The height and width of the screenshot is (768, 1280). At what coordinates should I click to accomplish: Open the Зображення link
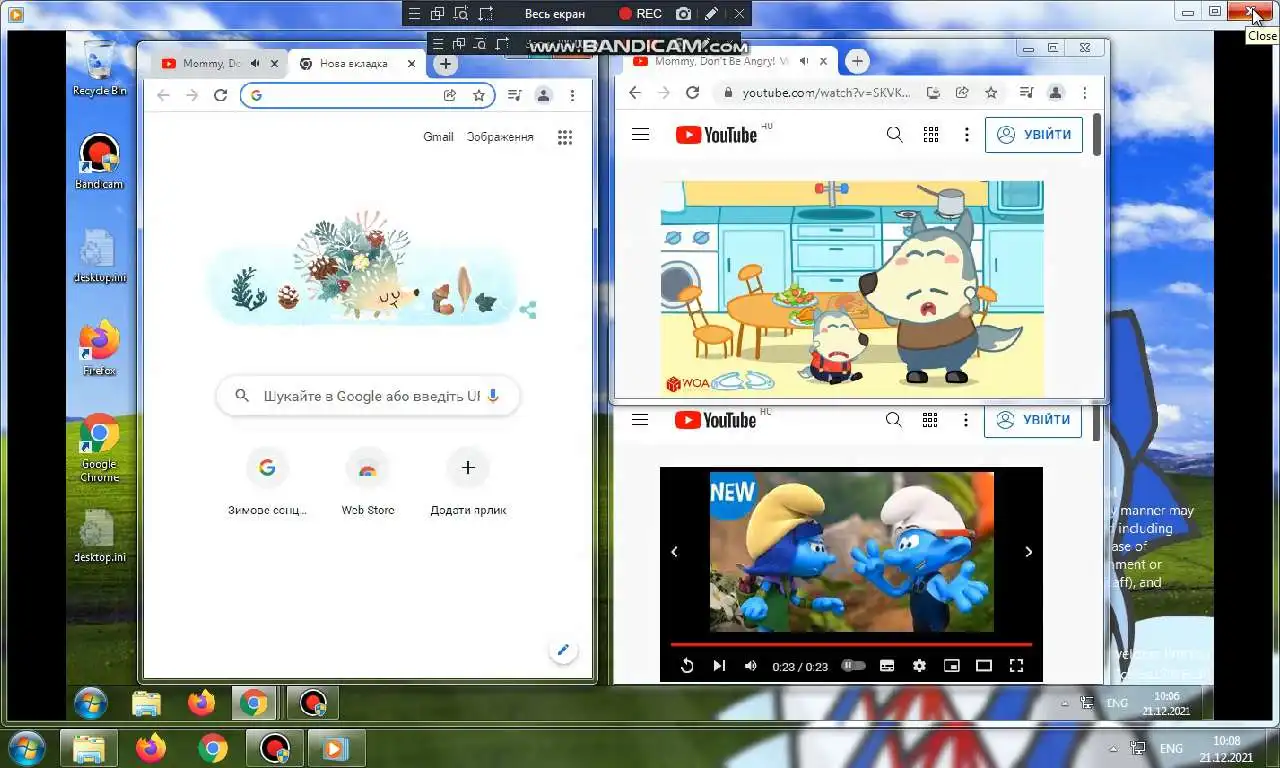[500, 137]
